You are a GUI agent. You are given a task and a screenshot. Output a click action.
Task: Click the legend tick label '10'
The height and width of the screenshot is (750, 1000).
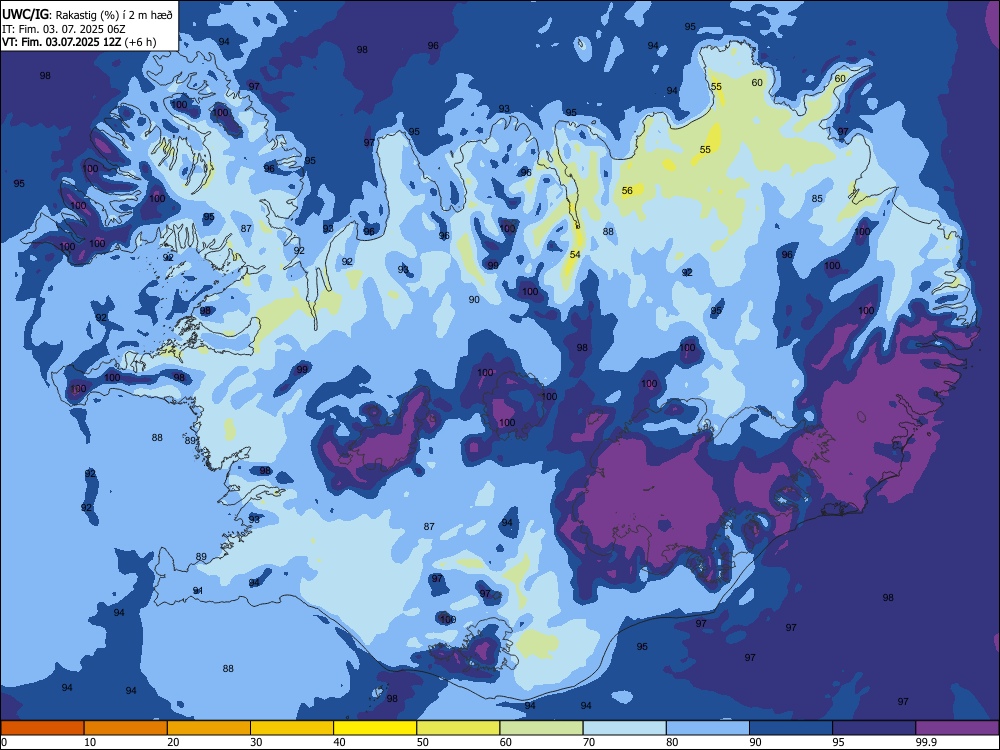(x=90, y=742)
